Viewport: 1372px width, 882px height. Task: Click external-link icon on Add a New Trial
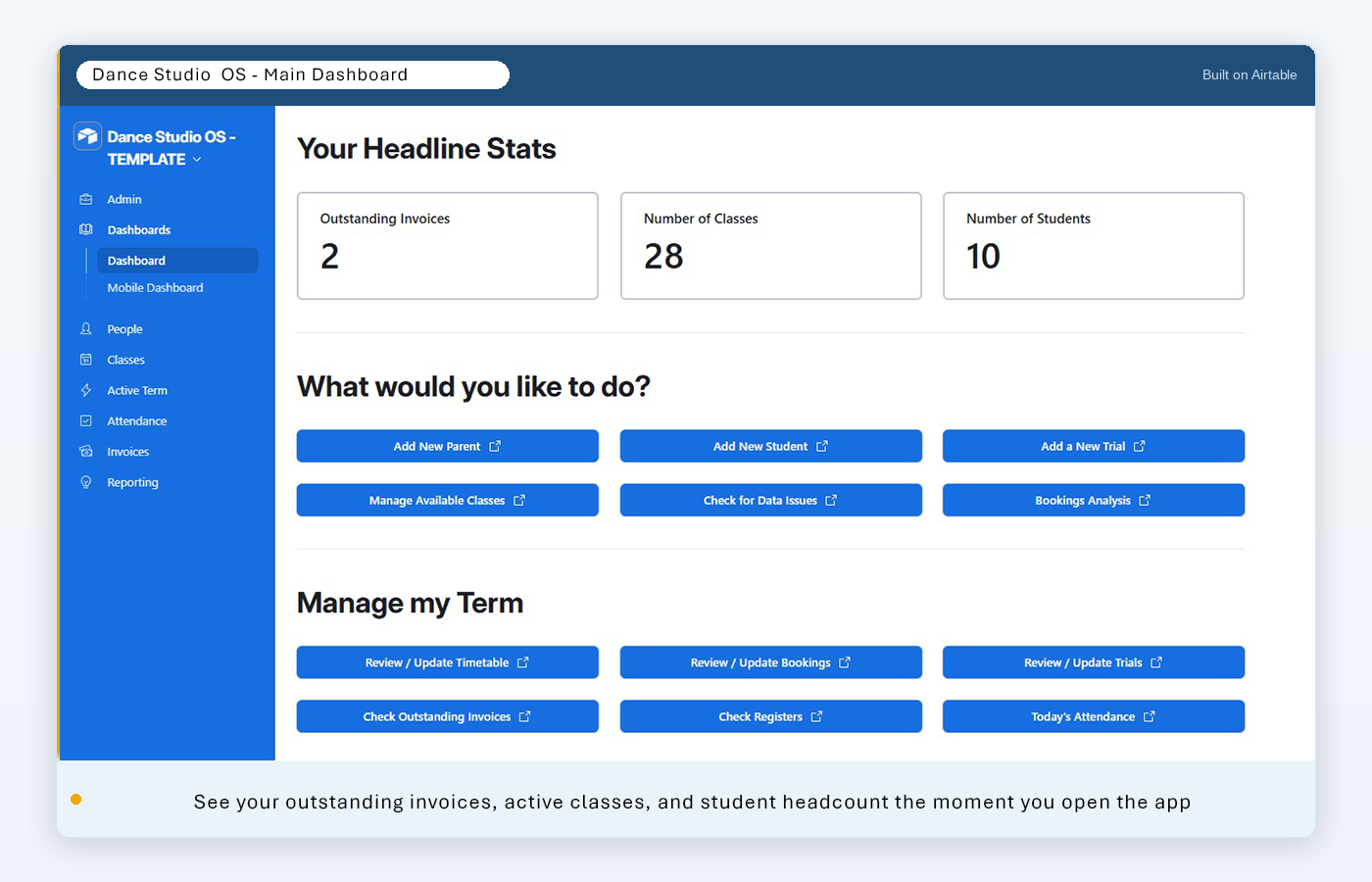click(1140, 446)
